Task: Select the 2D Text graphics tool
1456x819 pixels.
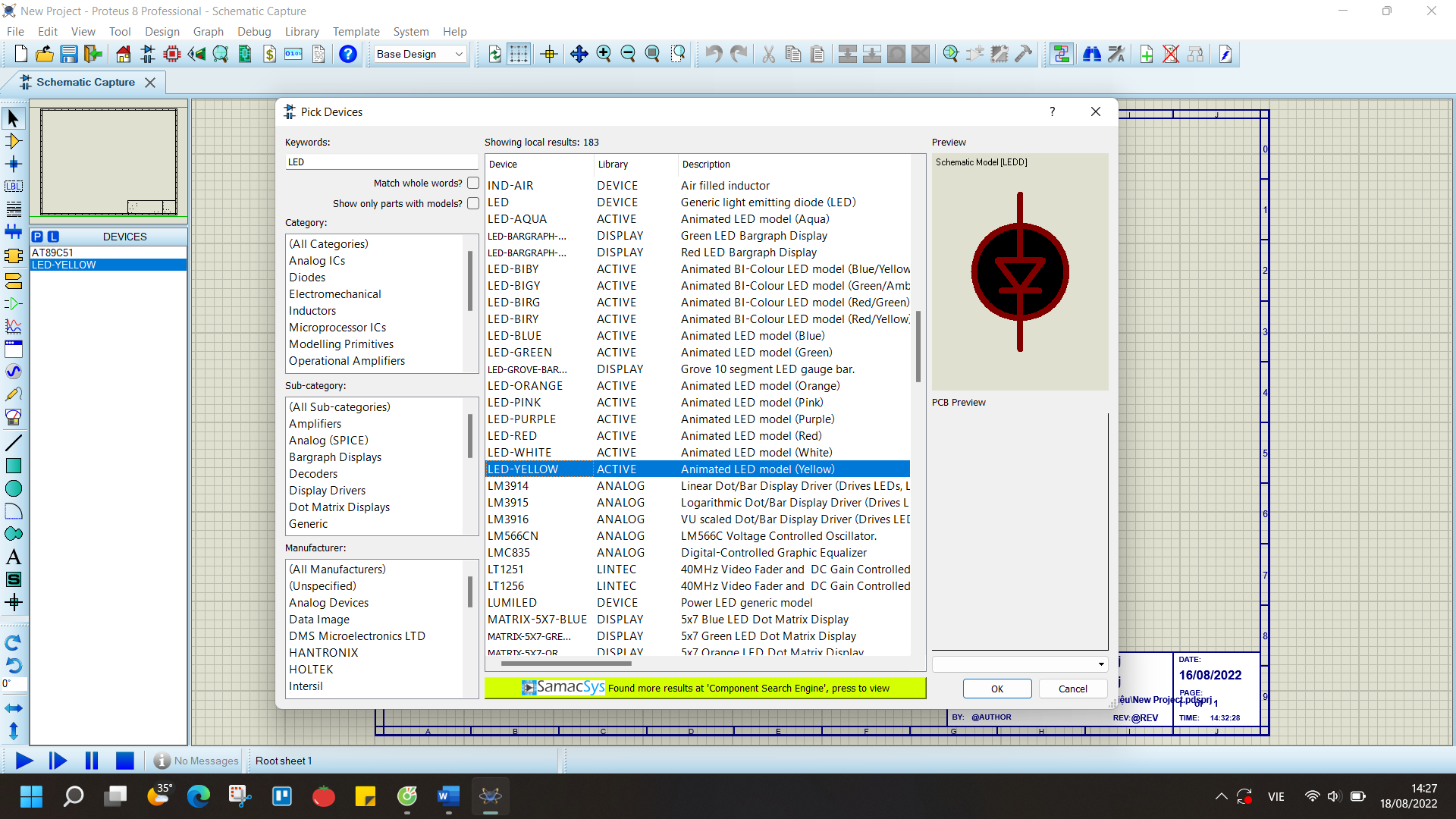Action: 14,557
